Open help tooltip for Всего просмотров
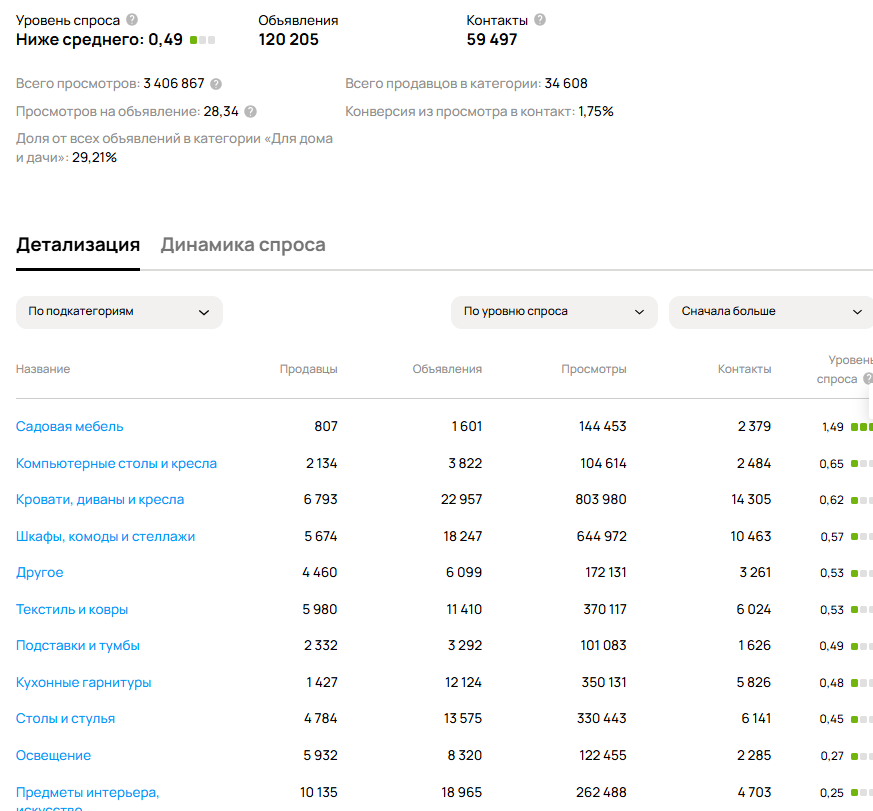The width and height of the screenshot is (873, 811). 216,84
